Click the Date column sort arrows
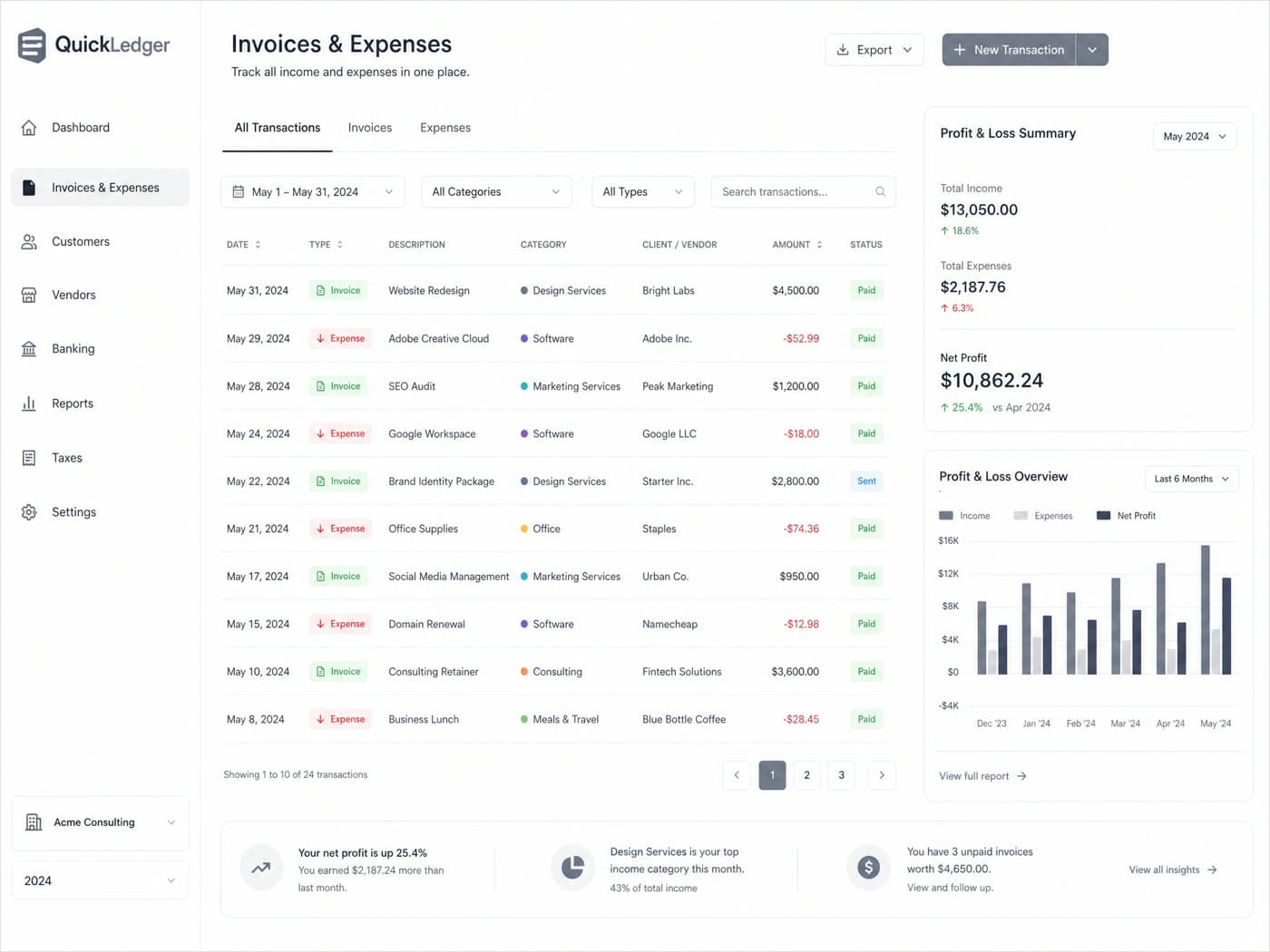This screenshot has width=1270, height=952. [x=258, y=245]
